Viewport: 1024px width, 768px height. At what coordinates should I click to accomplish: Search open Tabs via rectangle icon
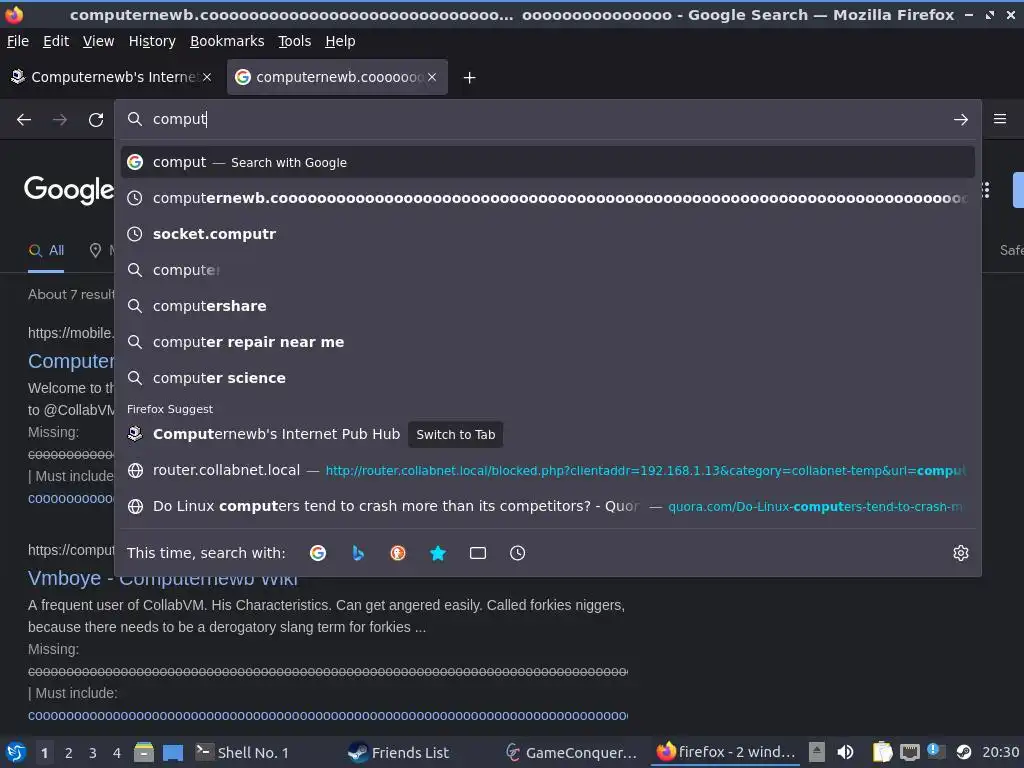477,553
